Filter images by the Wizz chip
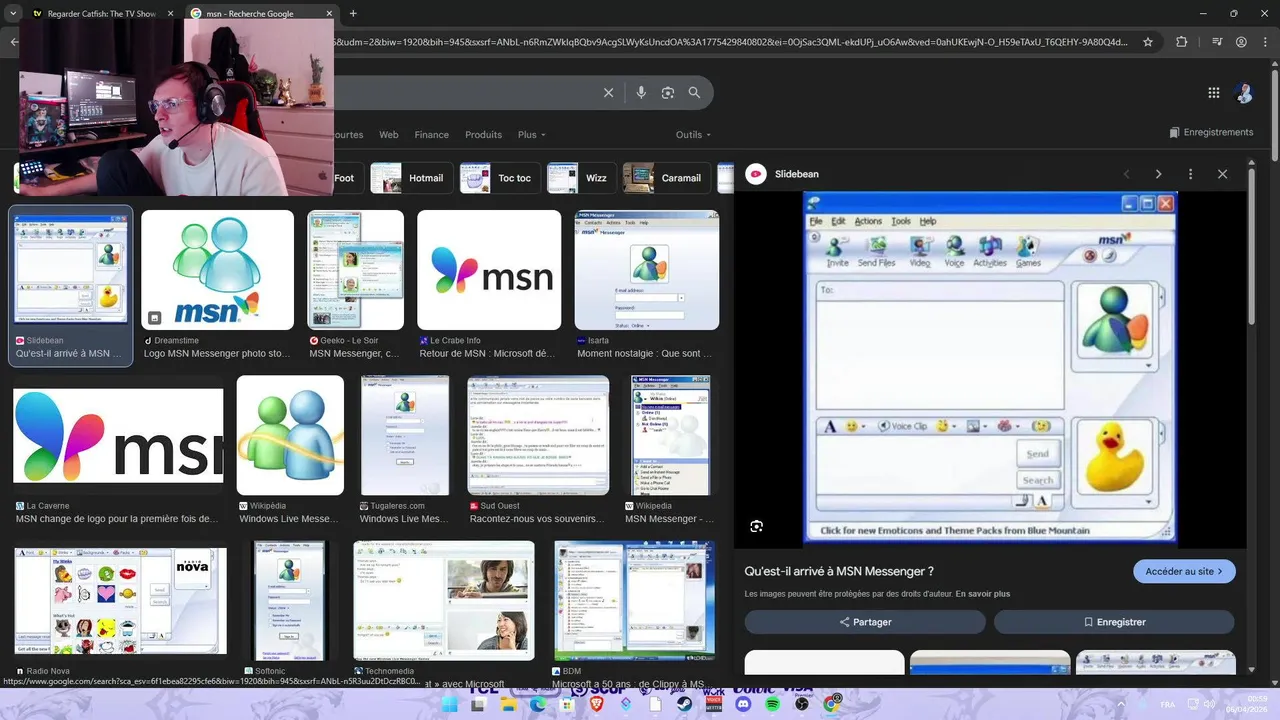 [581, 178]
